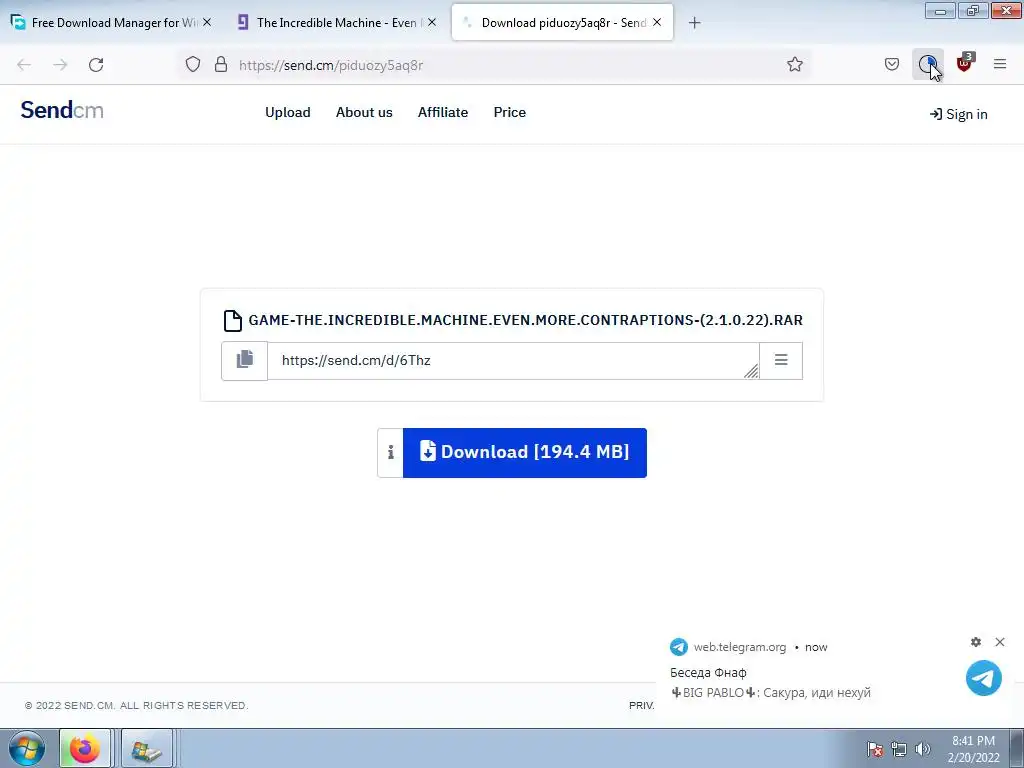
Task: Click the second taskbar application icon
Action: coord(147,748)
